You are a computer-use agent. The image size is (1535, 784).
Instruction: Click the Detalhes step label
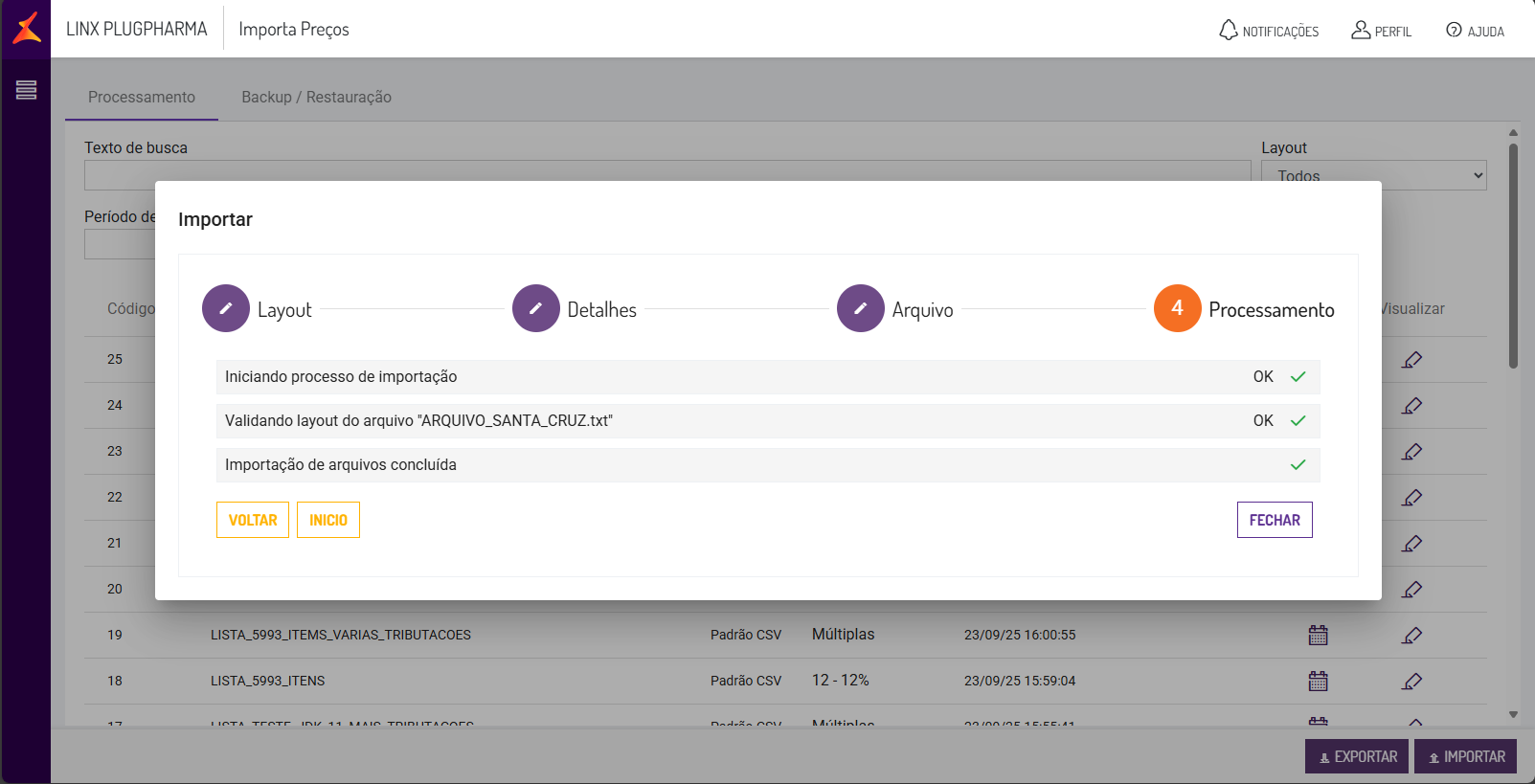tap(601, 309)
